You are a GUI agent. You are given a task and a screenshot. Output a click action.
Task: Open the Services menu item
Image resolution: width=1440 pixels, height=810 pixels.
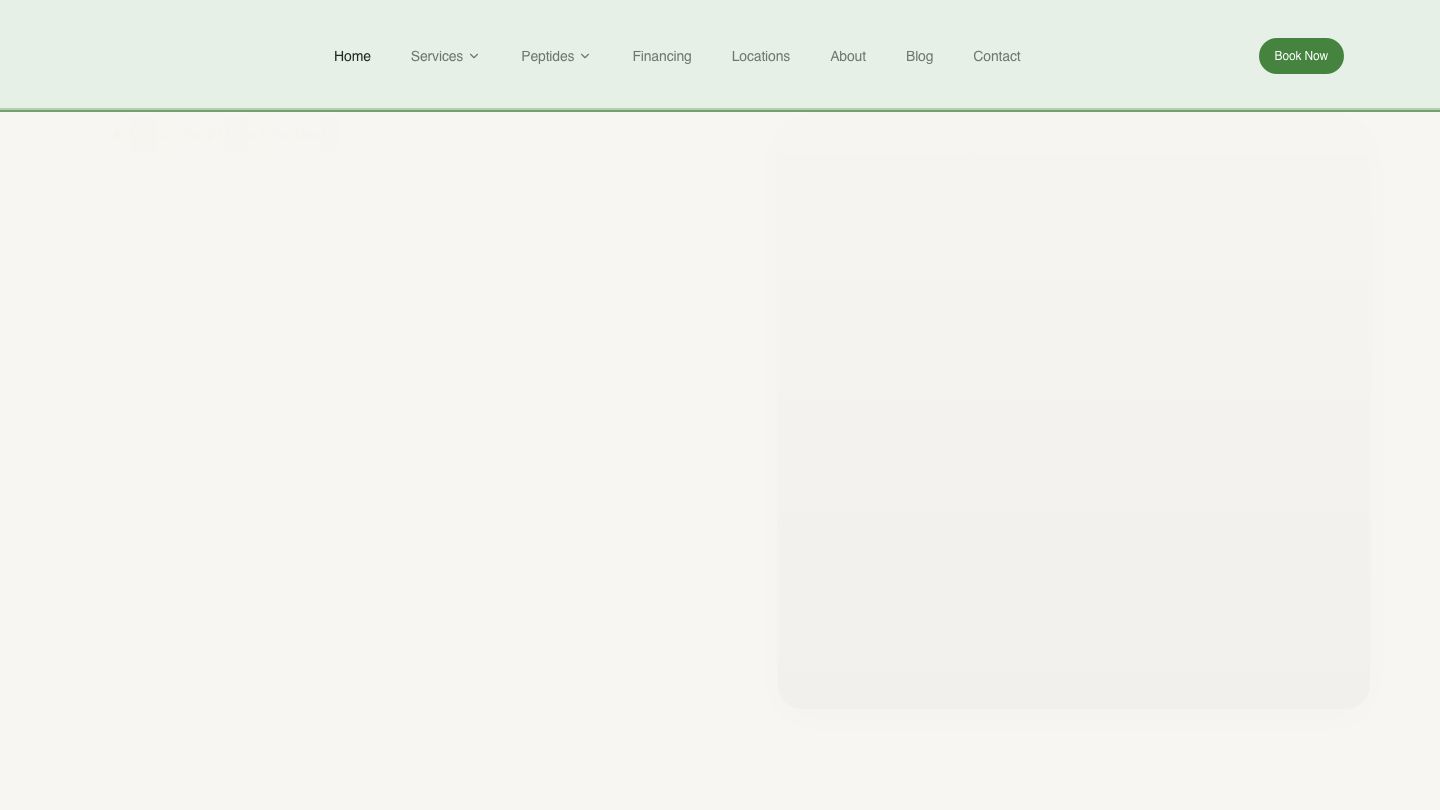tap(436, 56)
